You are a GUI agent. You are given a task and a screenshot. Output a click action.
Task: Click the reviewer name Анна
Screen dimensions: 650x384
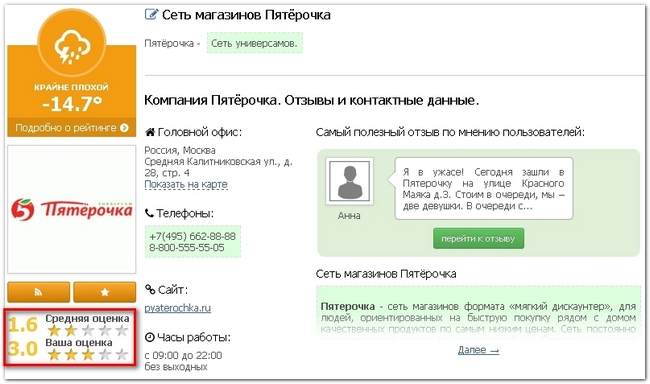(349, 216)
